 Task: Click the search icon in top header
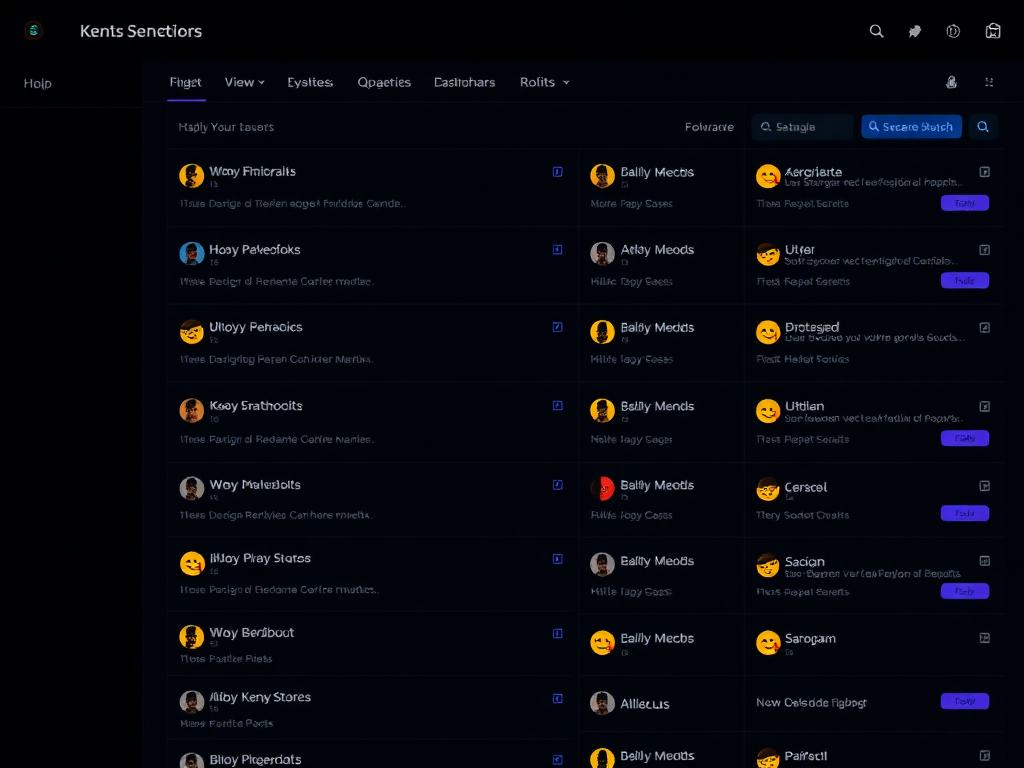tap(876, 31)
